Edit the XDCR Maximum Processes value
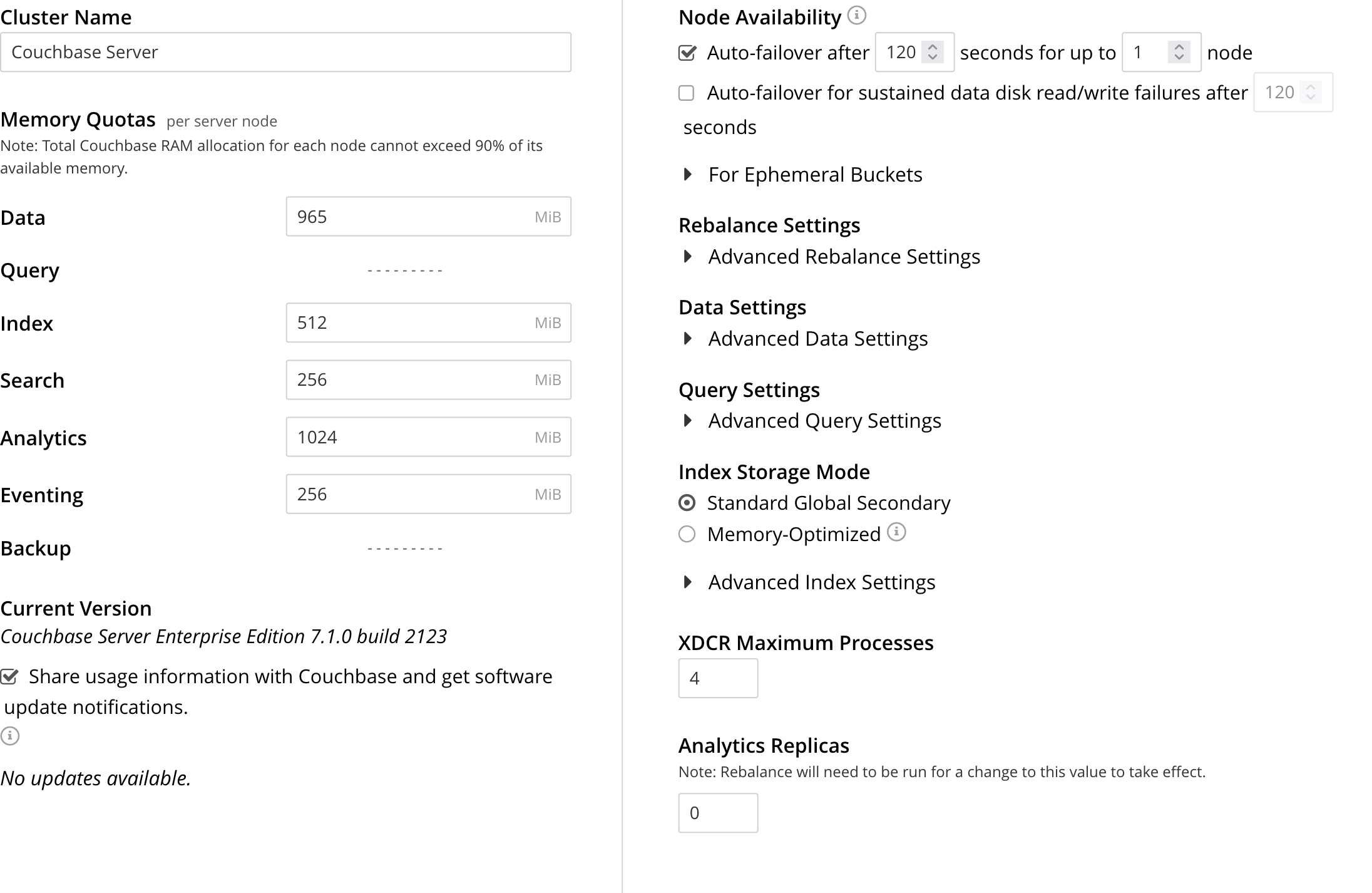Viewport: 1372px width, 893px height. (718, 678)
